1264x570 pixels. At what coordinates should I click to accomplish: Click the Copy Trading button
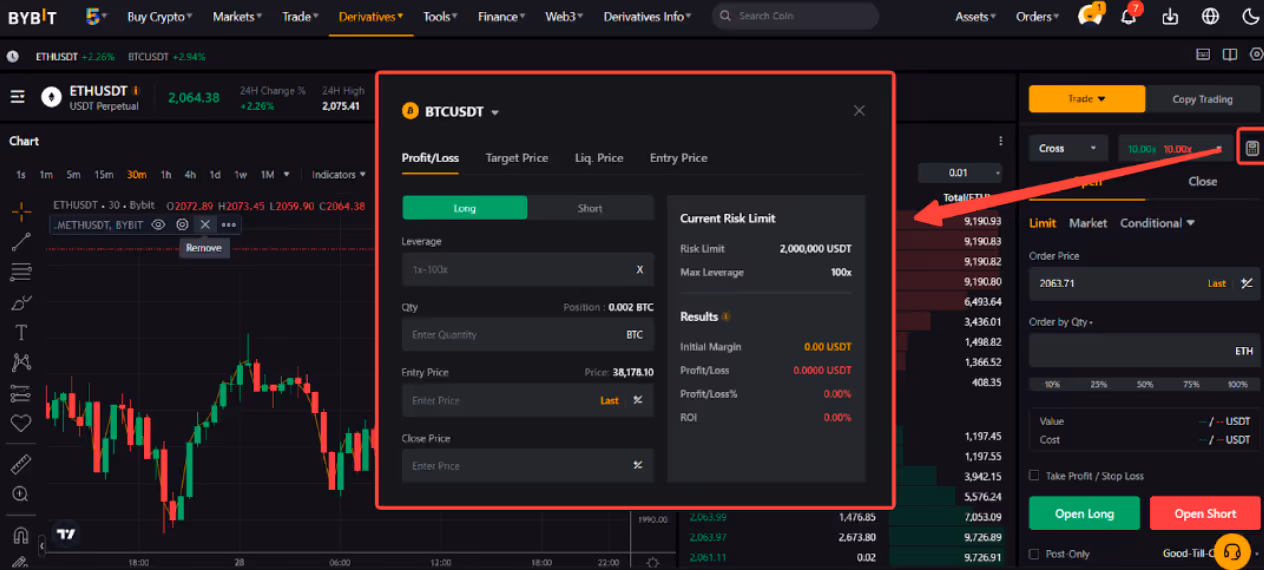point(1202,99)
